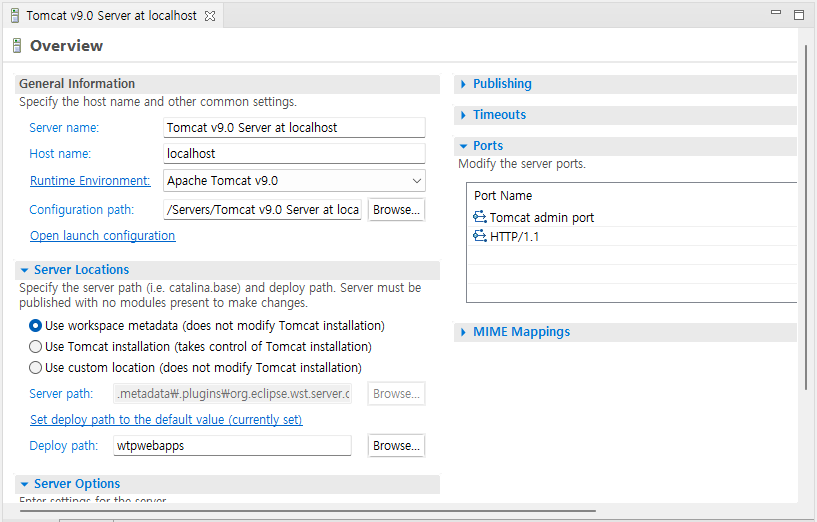Click the vertical scrollbar of the editor
The width and height of the screenshot is (817, 522).
[806, 218]
